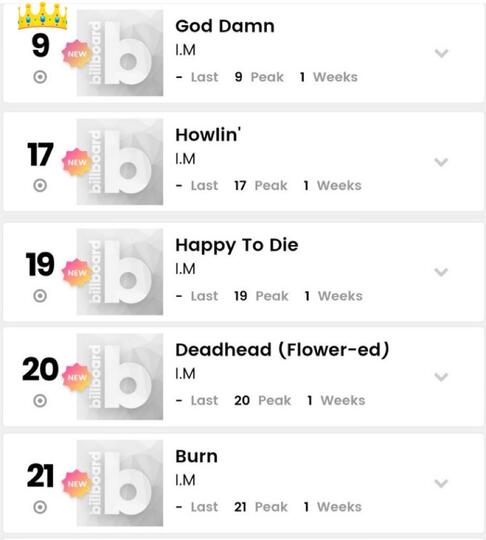Select the circle indicator under rank 20
The height and width of the screenshot is (540, 486).
(40, 401)
